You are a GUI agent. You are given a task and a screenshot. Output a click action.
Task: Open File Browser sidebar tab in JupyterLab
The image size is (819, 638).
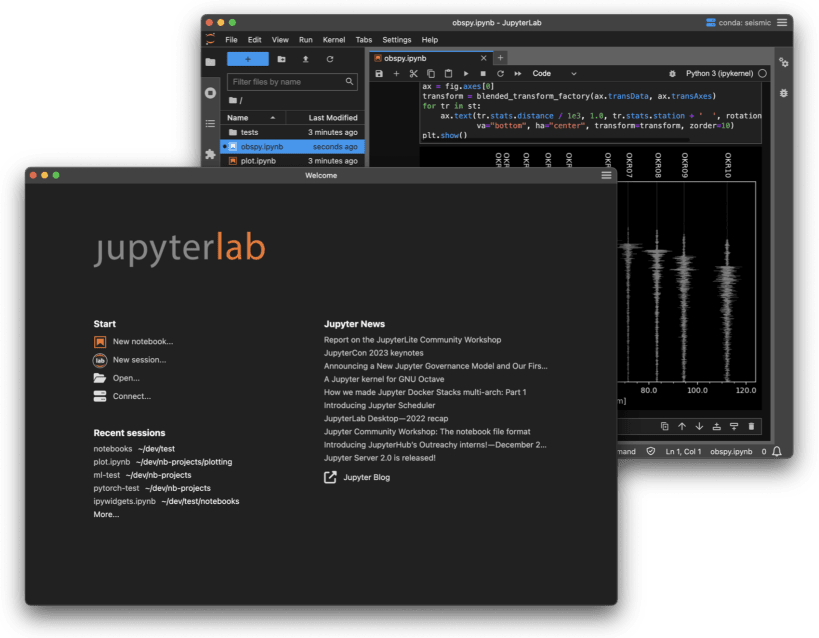pos(210,62)
